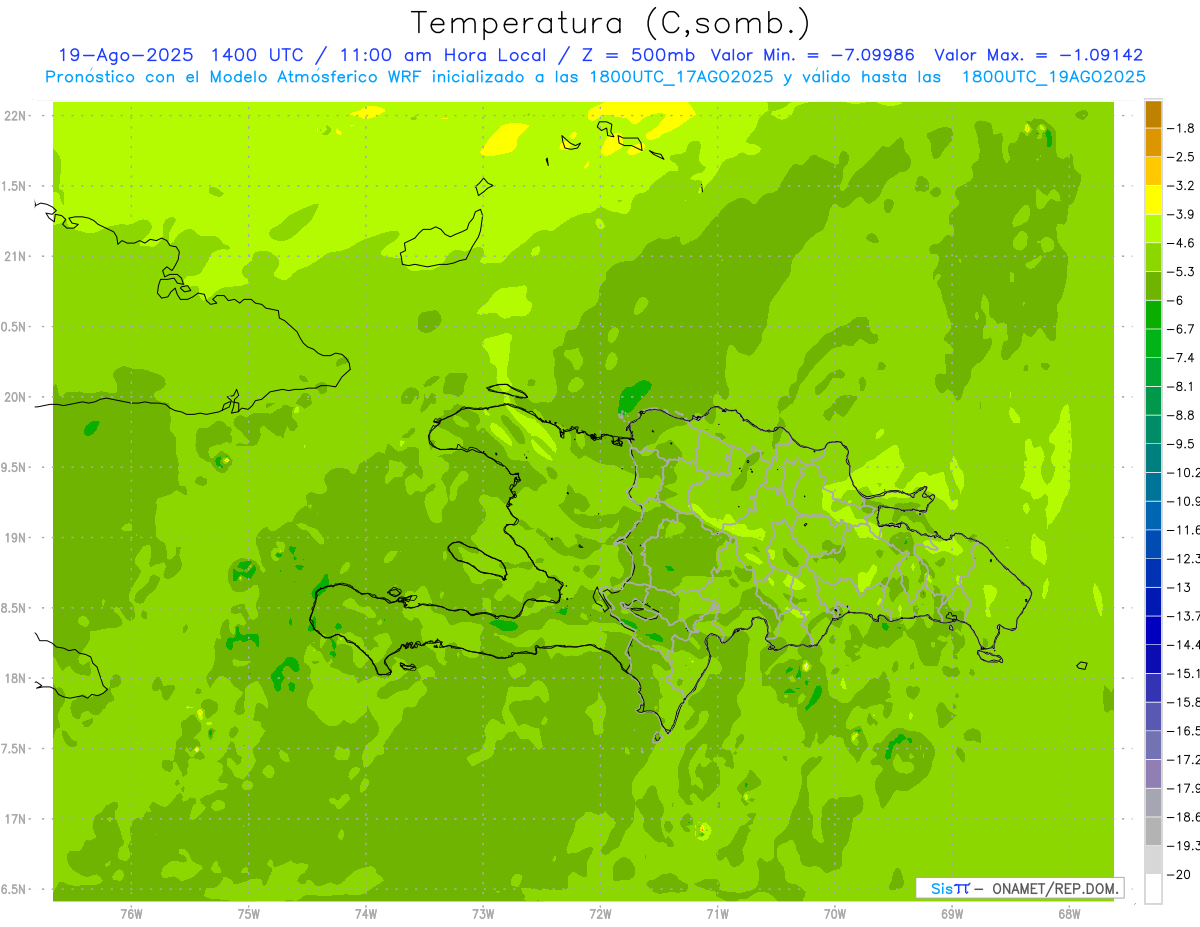Viewport: 1200px width, 927px height.
Task: Click the '-3.2' legend value
Action: click(1182, 186)
